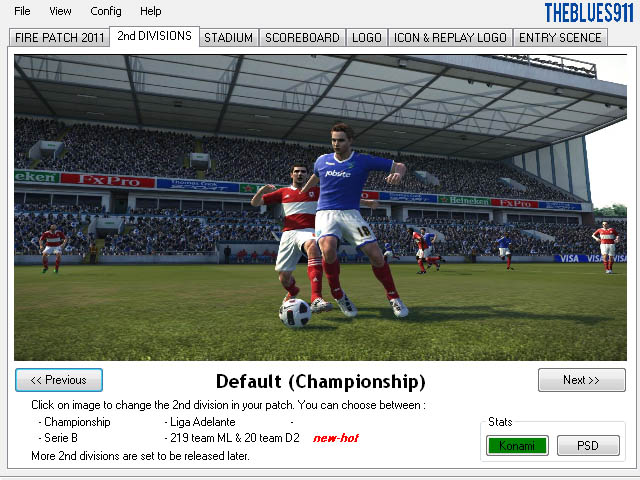The width and height of the screenshot is (640, 480).
Task: Click the '- Serie B' list entry
Action: click(x=58, y=438)
